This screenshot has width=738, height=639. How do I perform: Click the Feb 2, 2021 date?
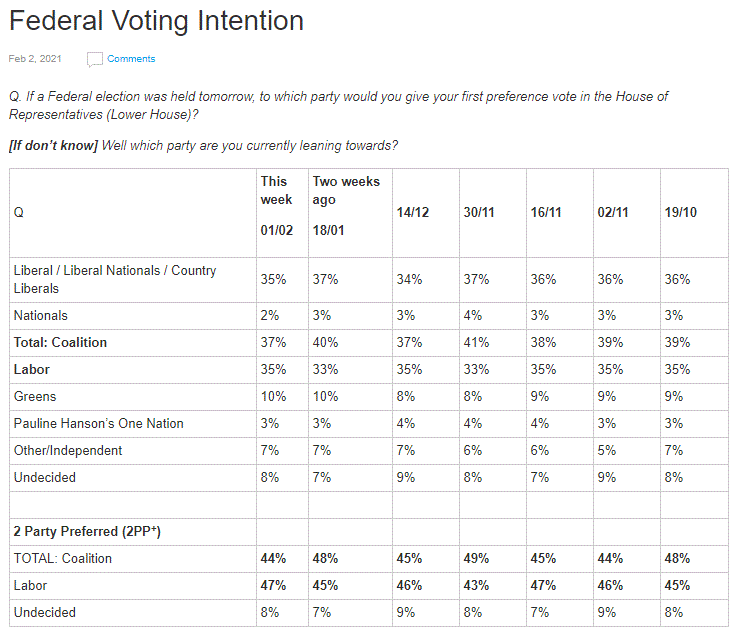click(x=35, y=59)
